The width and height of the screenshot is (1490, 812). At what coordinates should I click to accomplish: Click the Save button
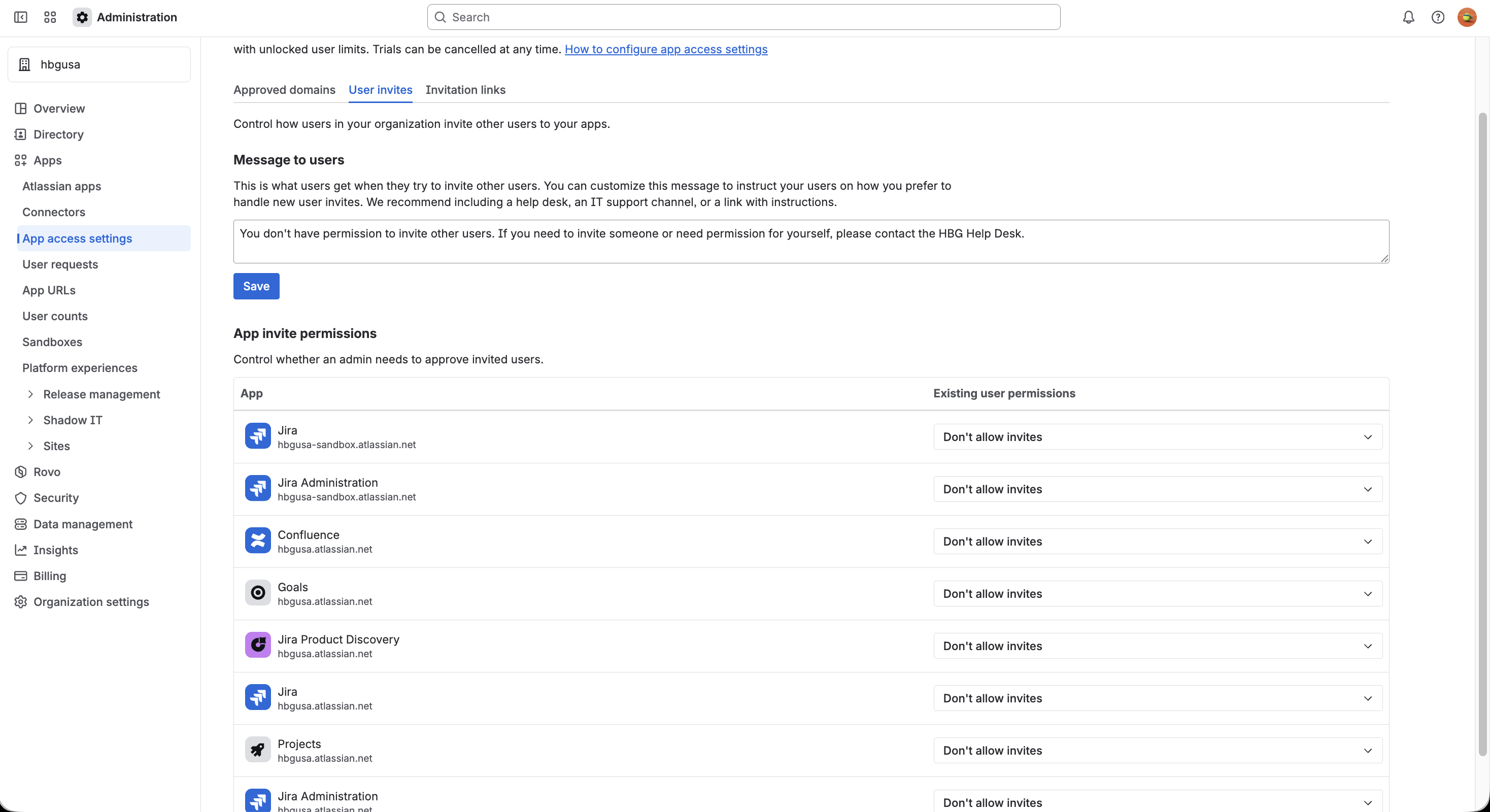(x=256, y=286)
